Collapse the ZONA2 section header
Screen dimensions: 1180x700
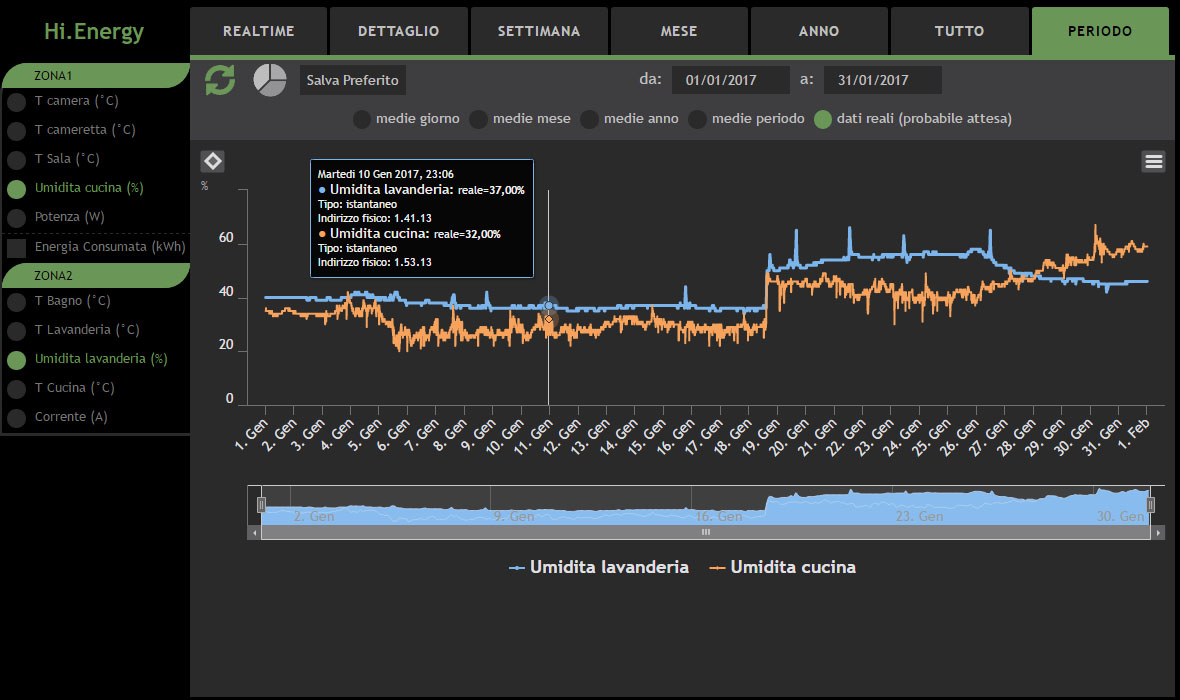click(x=95, y=275)
